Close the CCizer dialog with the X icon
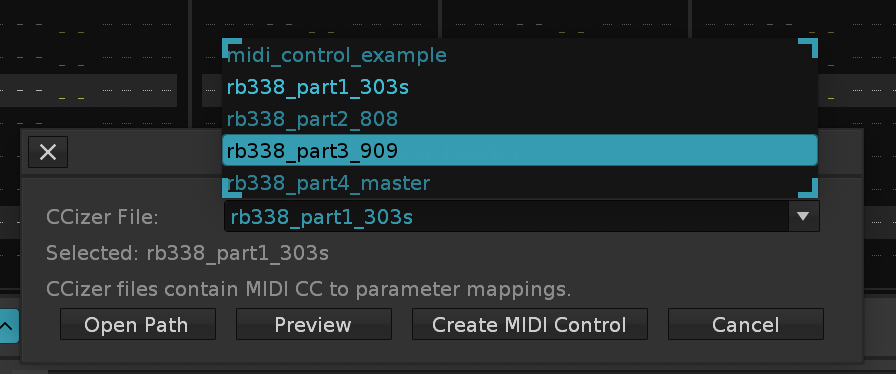Screen dimensions: 896x374 click(48, 152)
